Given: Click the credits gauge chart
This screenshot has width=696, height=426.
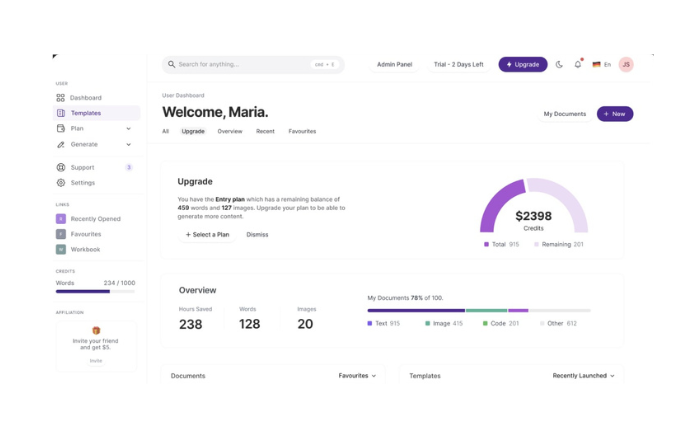Looking at the screenshot, I should pyautogui.click(x=534, y=205).
